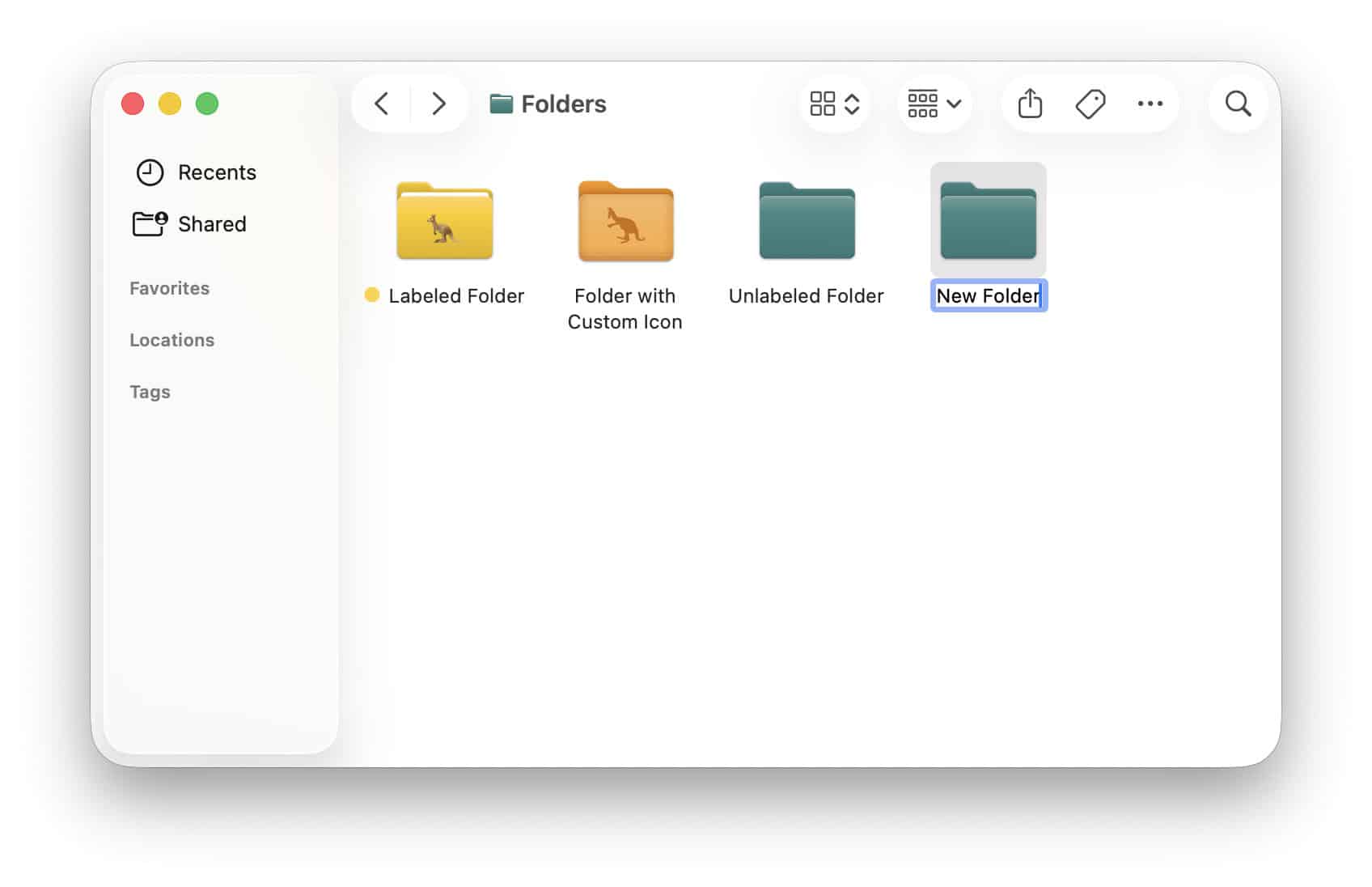Image resolution: width=1372 pixels, height=887 pixels.
Task: Open the more actions ellipsis menu
Action: pyautogui.click(x=1150, y=104)
